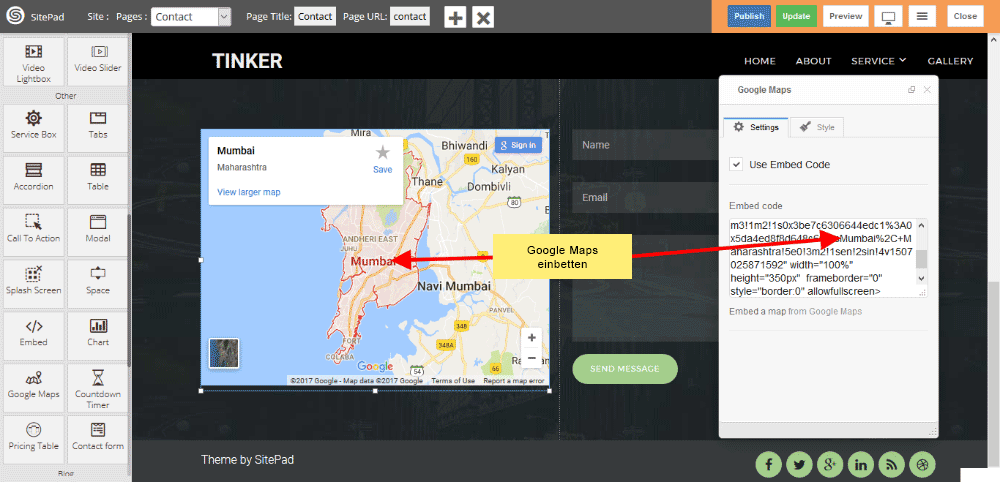Click the Update button
The height and width of the screenshot is (482, 1000).
tap(797, 16)
